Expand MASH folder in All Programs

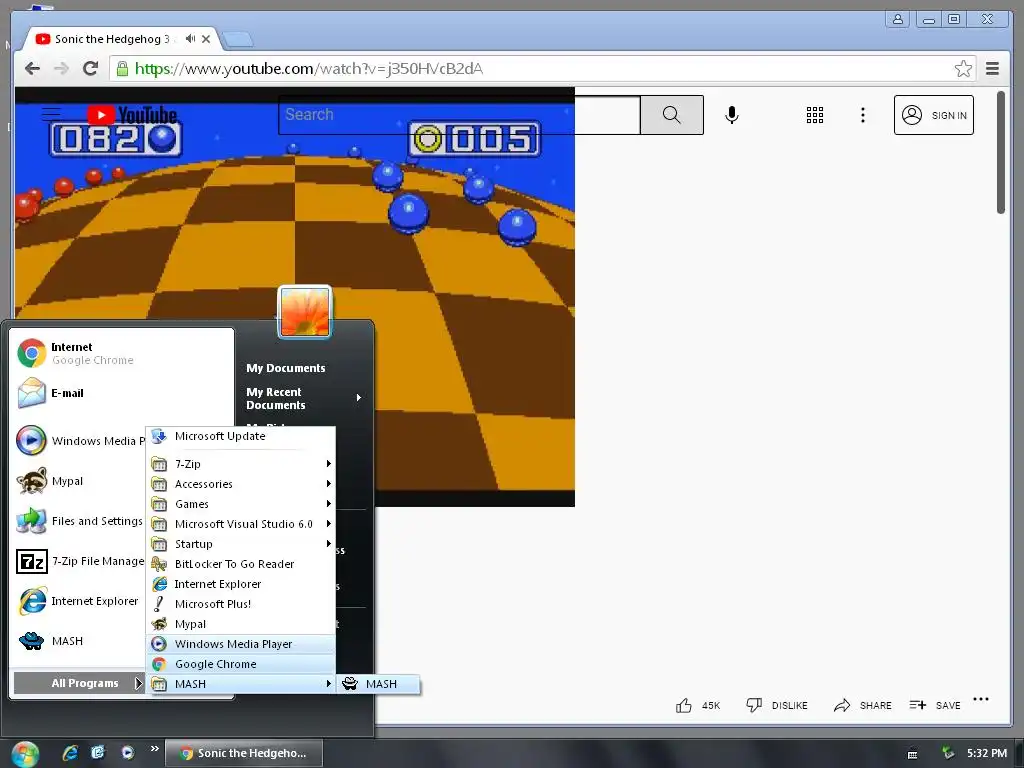[241, 684]
